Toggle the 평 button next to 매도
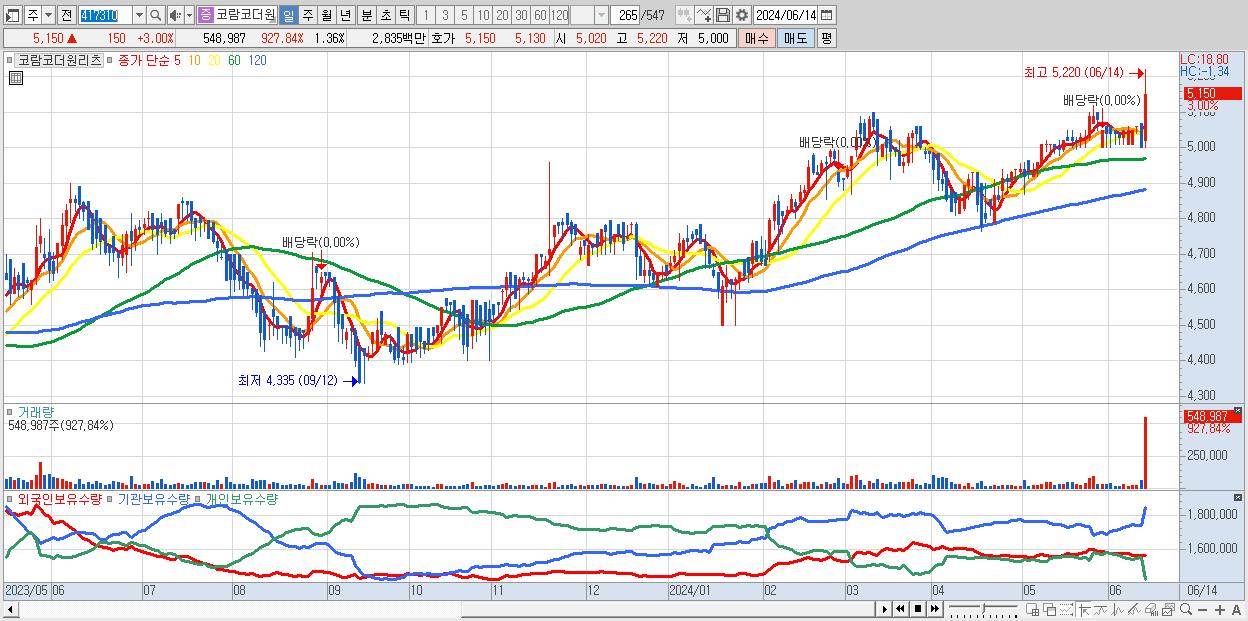Screen dimensions: 1248x621 click(826, 38)
